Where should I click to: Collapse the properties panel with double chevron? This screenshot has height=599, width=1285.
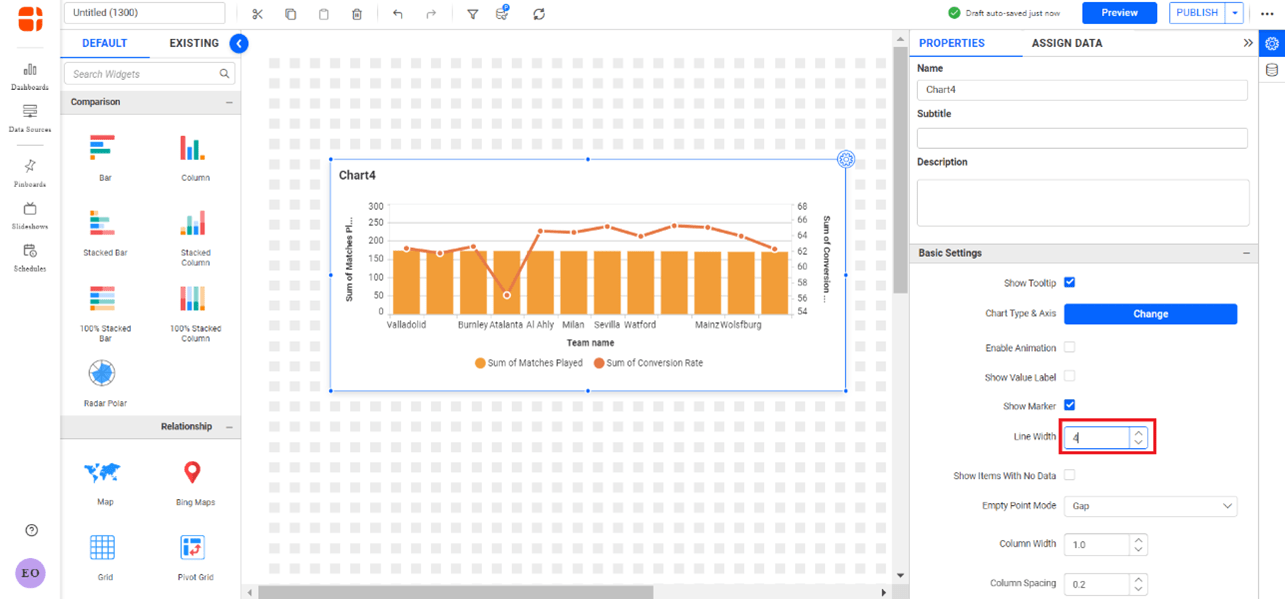[1248, 43]
